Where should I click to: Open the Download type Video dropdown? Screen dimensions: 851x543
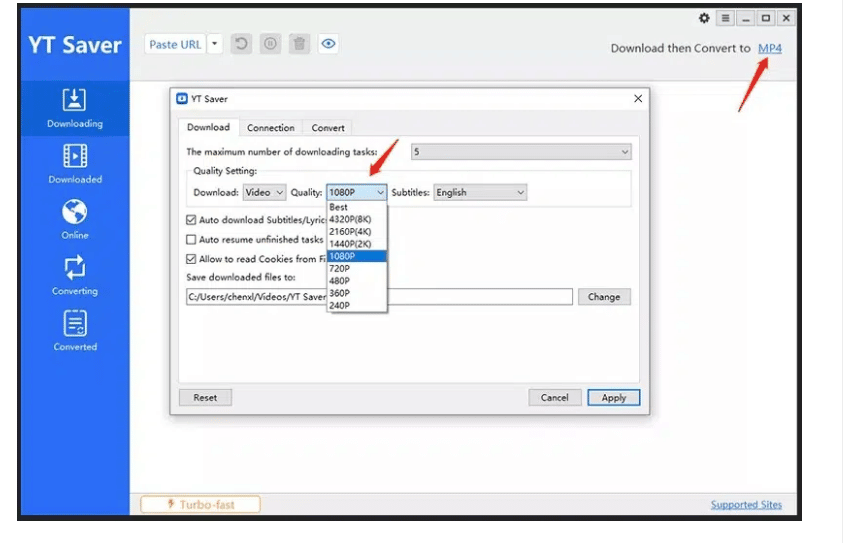[264, 193]
